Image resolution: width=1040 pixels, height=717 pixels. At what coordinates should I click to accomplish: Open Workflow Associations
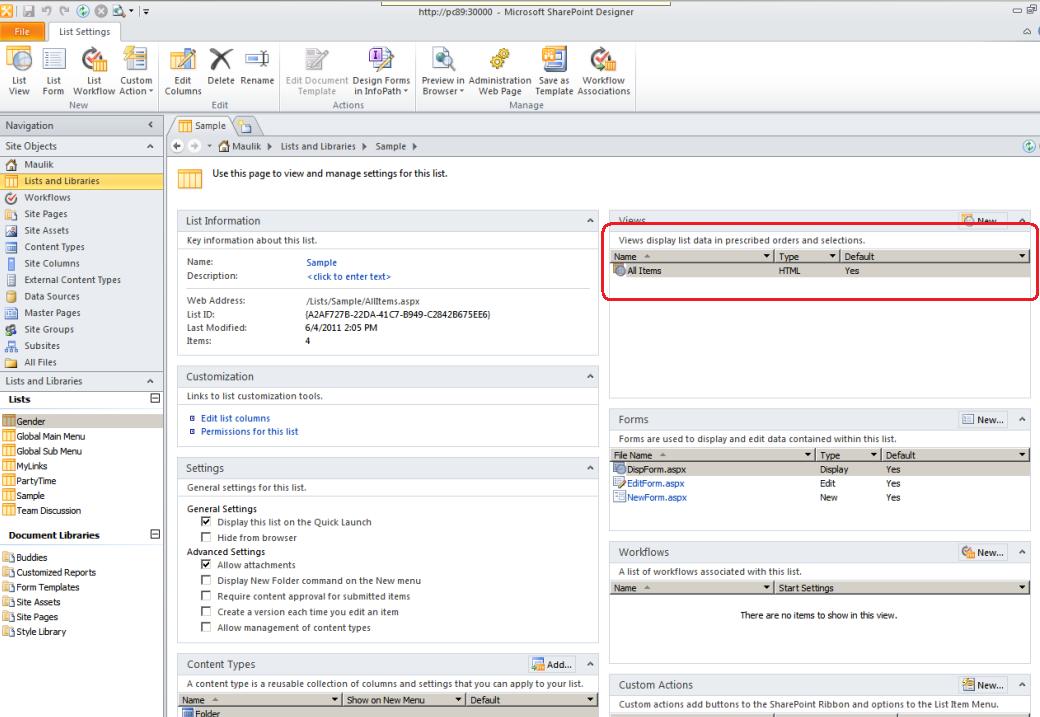click(x=604, y=73)
